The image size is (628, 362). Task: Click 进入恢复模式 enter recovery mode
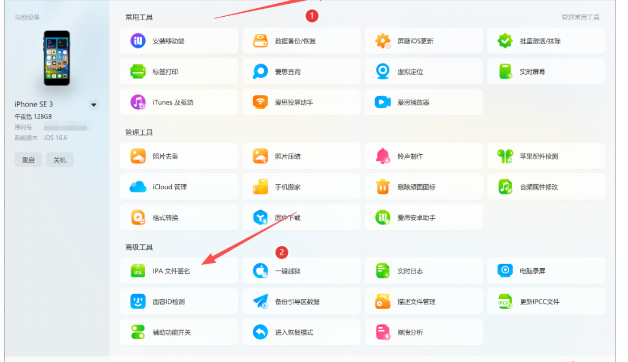click(x=301, y=332)
